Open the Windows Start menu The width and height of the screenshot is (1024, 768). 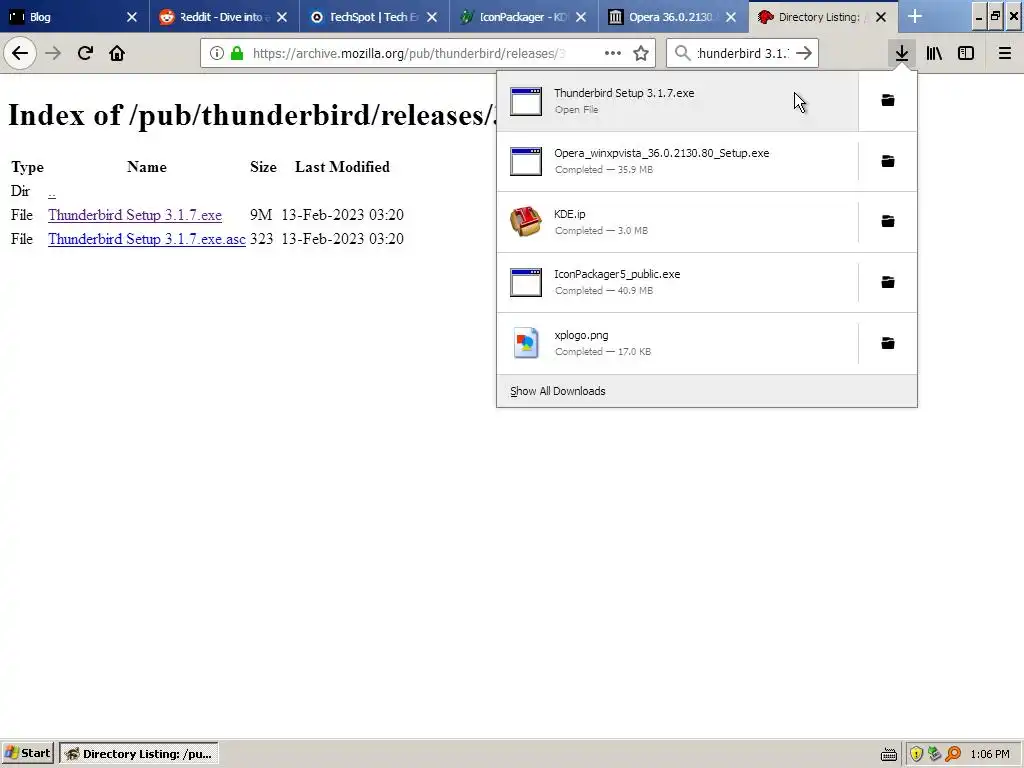pos(27,754)
